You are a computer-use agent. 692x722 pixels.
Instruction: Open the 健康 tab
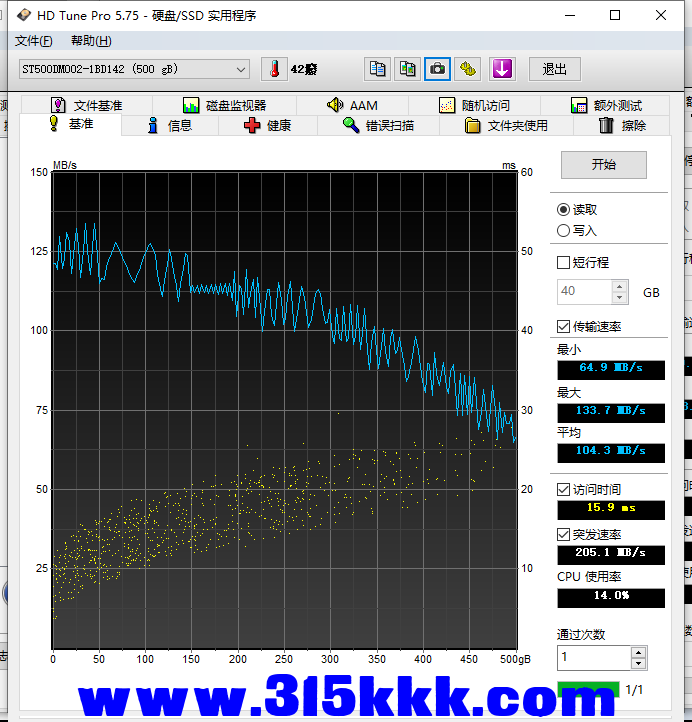click(x=268, y=125)
